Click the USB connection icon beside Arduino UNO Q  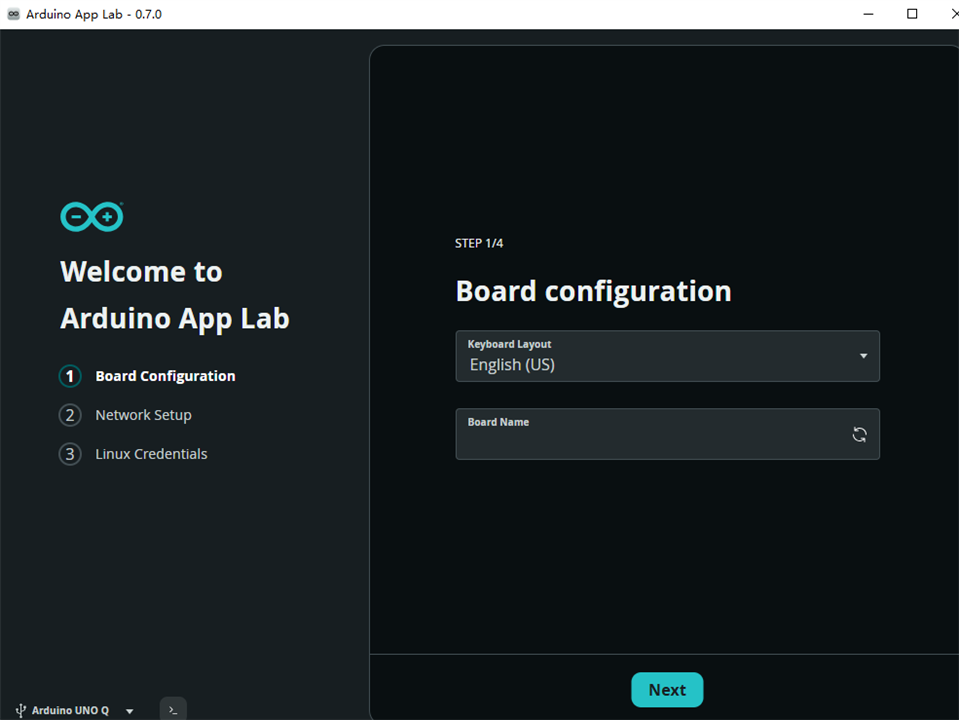coord(20,710)
